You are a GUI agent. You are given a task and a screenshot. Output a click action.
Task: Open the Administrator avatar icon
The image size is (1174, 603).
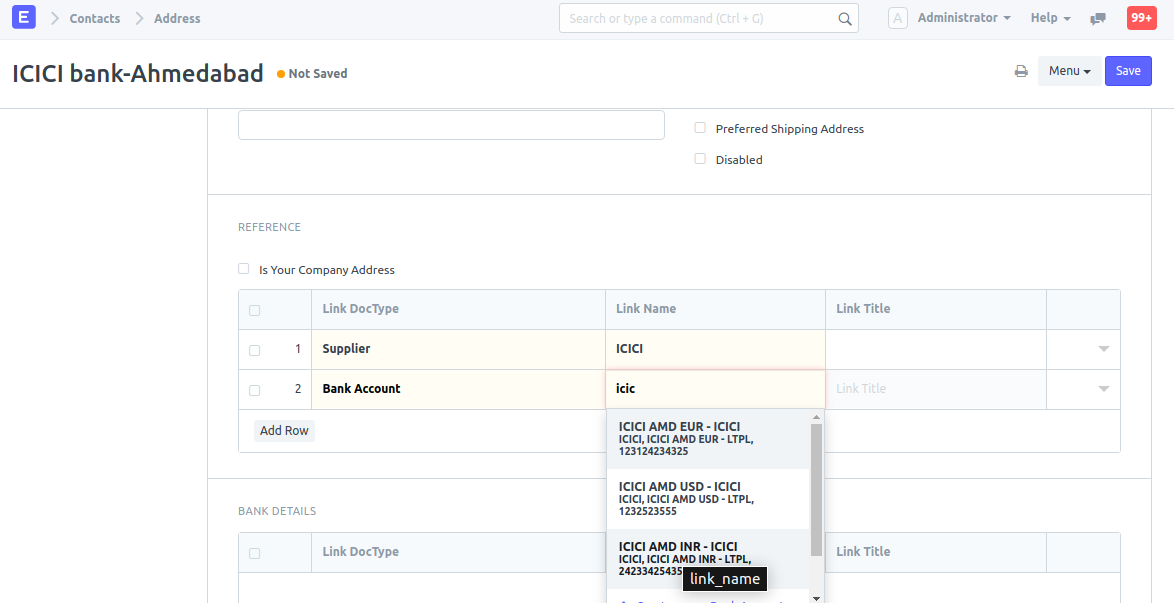pos(898,18)
